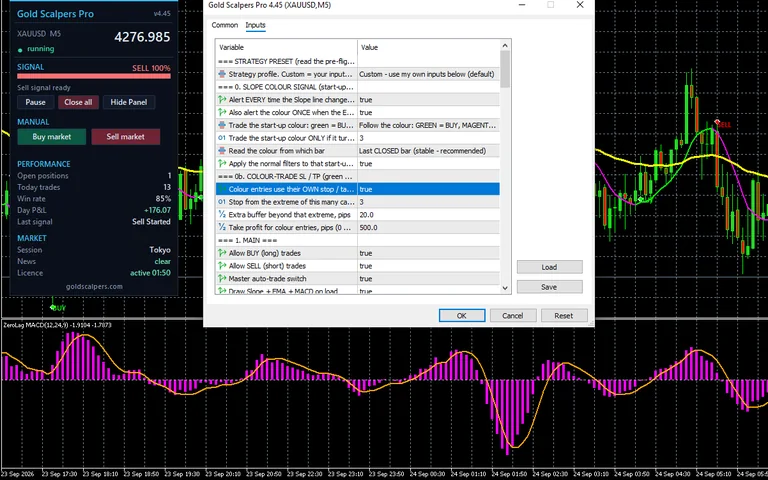Switch to the Inputs tab
The height and width of the screenshot is (480, 768).
pyautogui.click(x=255, y=25)
